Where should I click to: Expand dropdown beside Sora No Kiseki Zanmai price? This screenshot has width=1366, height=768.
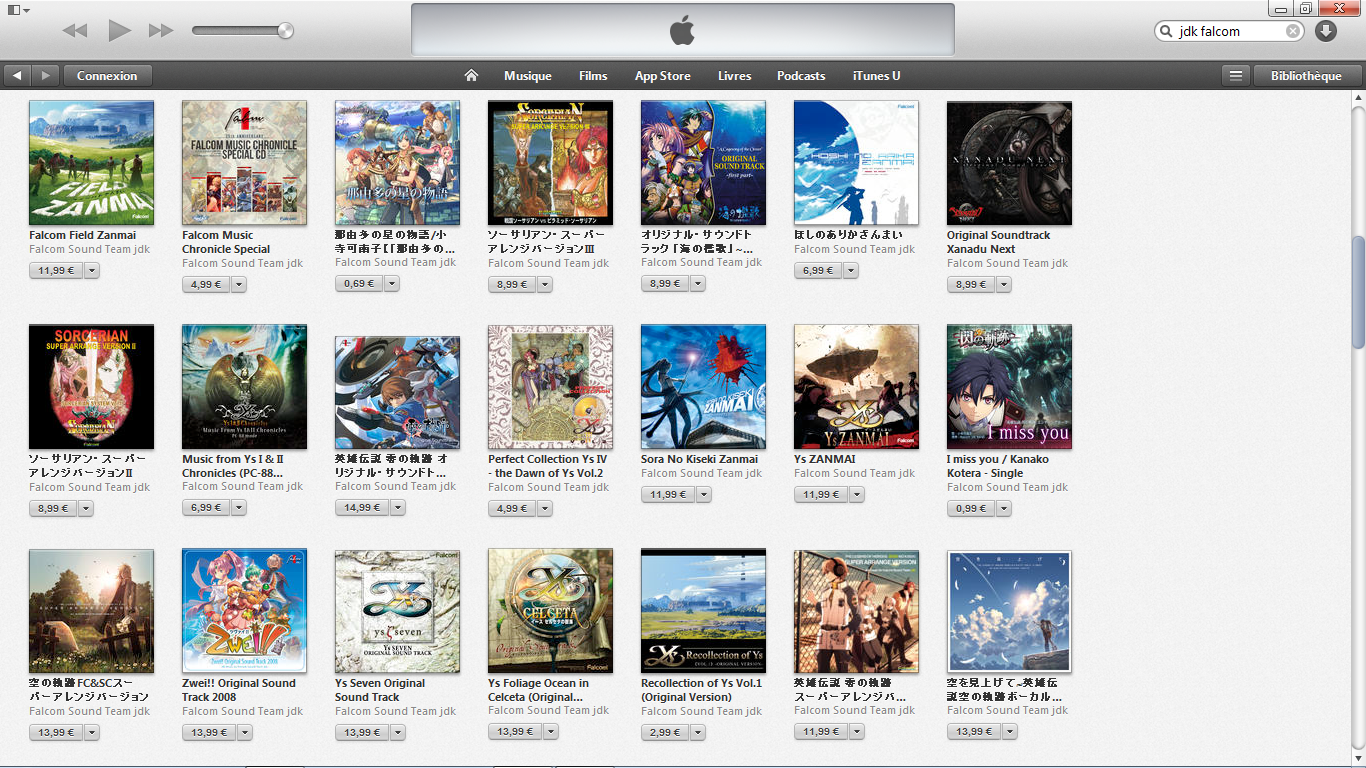(703, 495)
